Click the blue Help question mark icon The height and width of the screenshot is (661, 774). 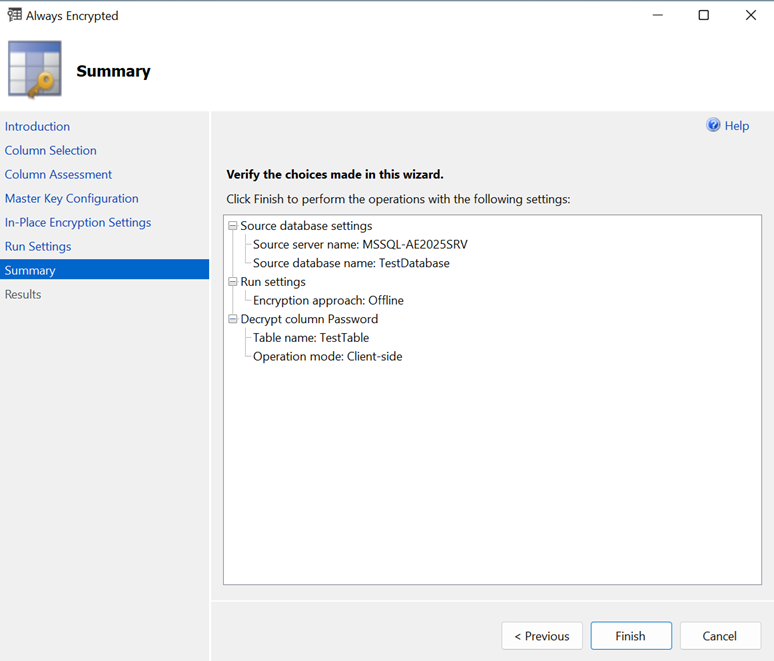[713, 126]
